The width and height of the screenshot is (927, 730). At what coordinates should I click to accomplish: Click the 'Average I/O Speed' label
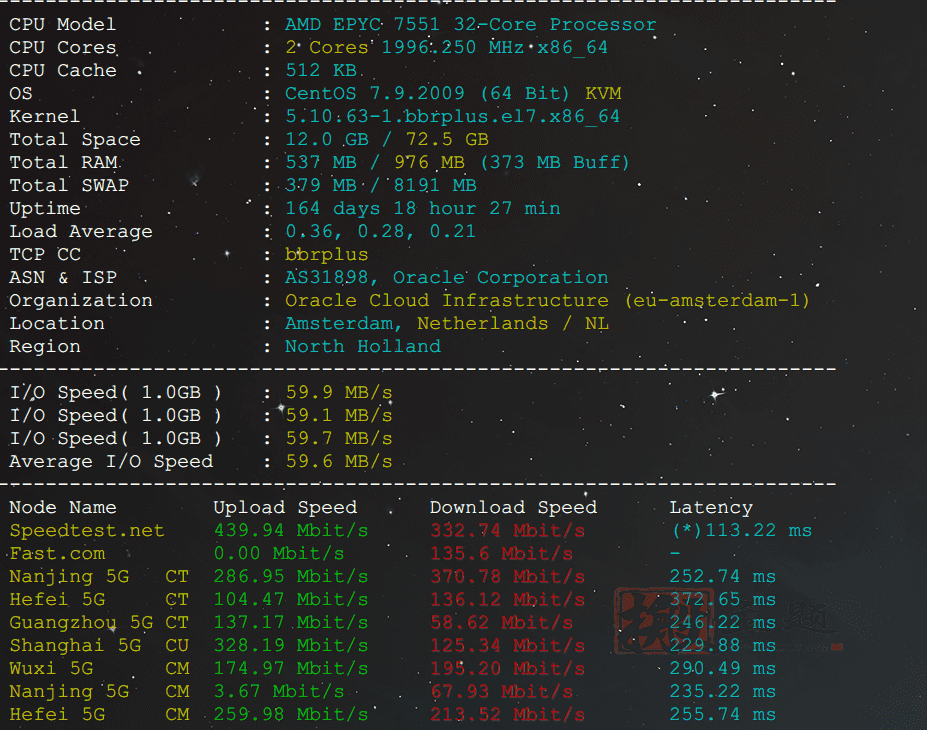[x=111, y=462]
